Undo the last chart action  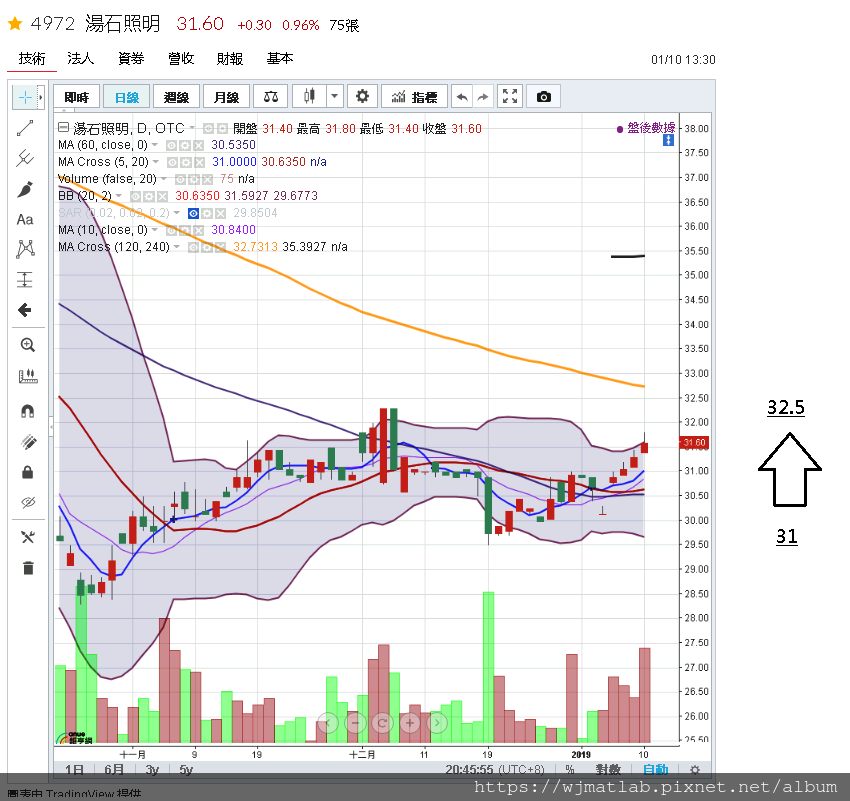(x=462, y=97)
